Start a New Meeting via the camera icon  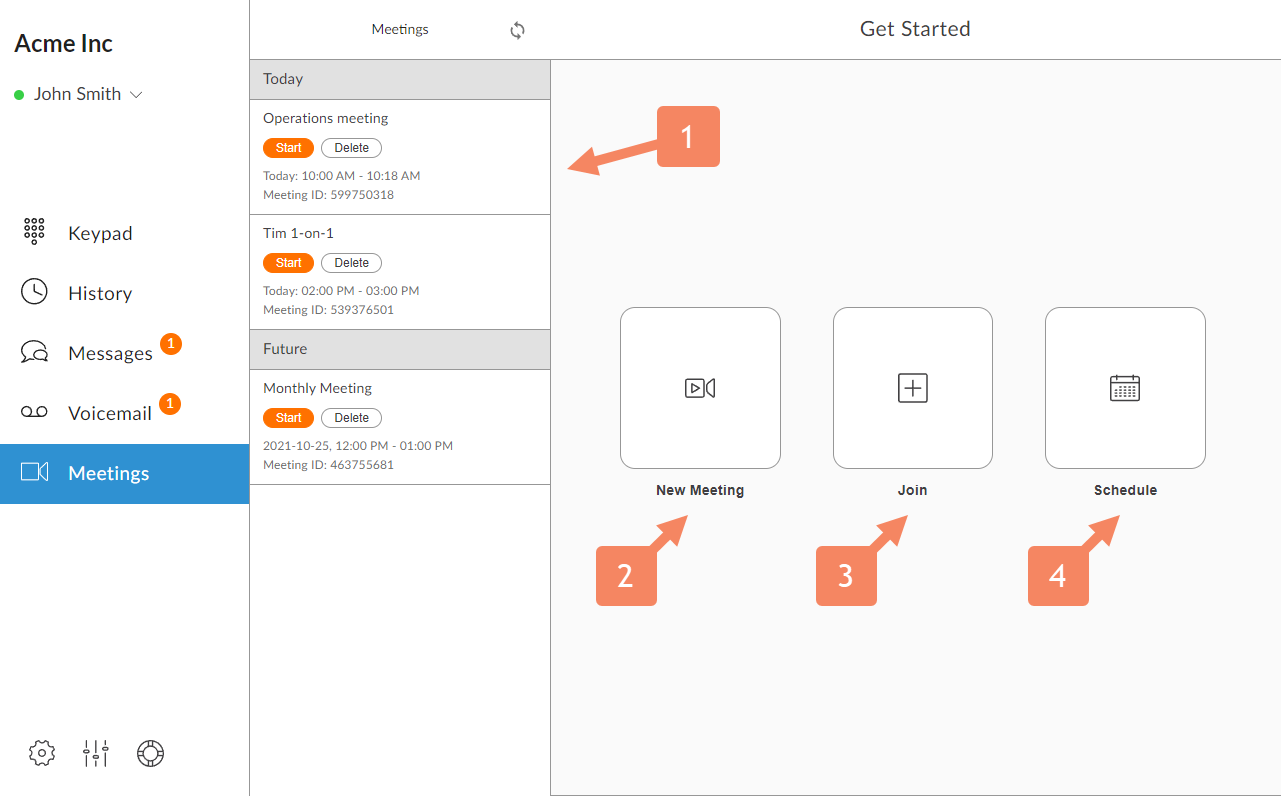pos(700,388)
